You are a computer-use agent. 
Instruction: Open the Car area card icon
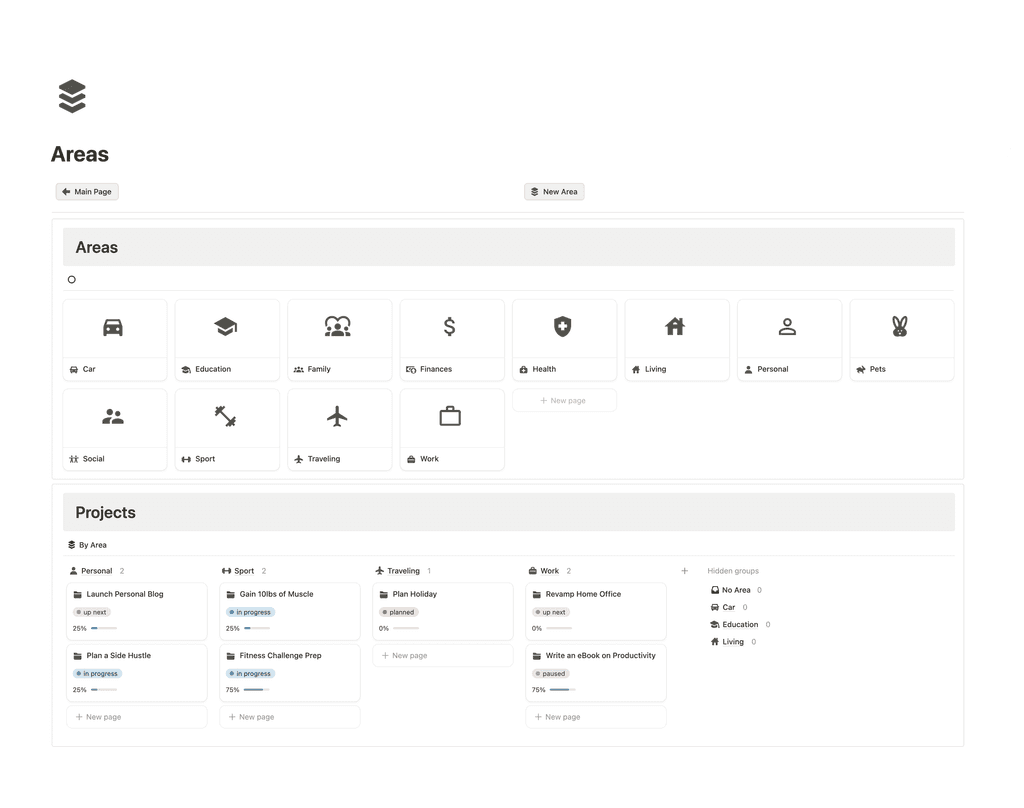click(113, 327)
